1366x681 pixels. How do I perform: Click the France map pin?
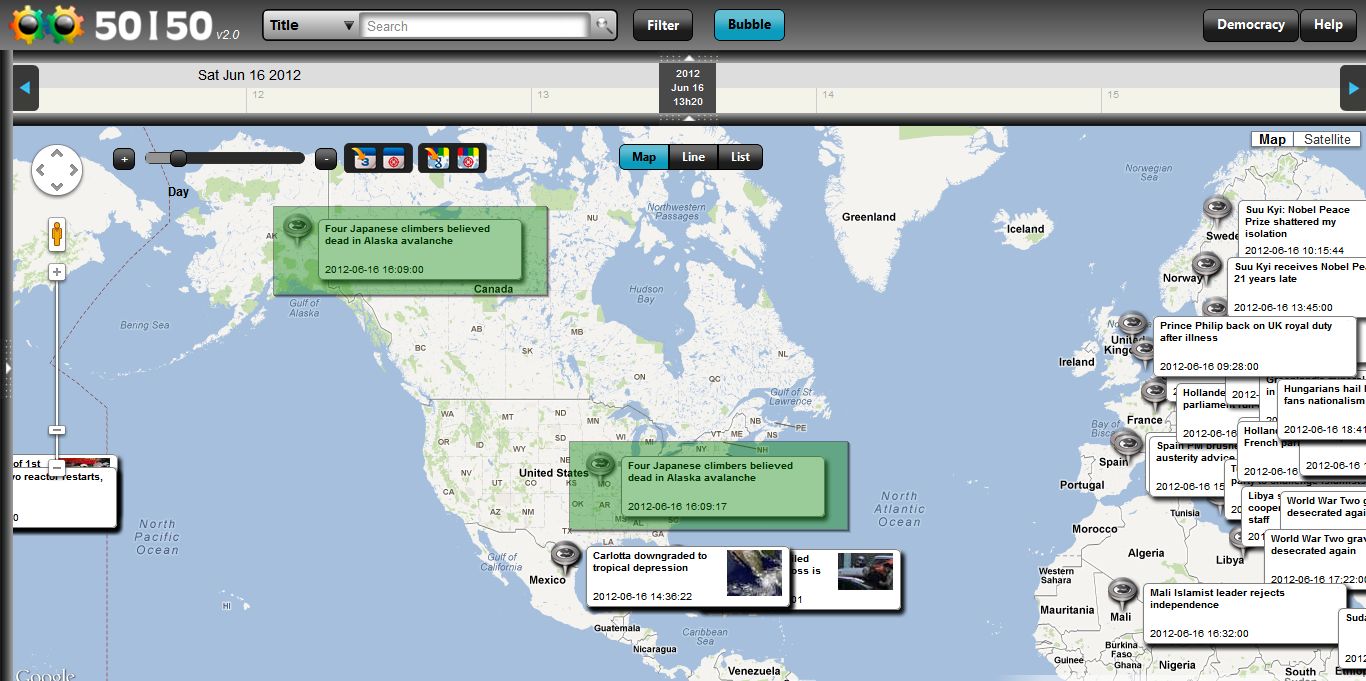(x=1154, y=393)
